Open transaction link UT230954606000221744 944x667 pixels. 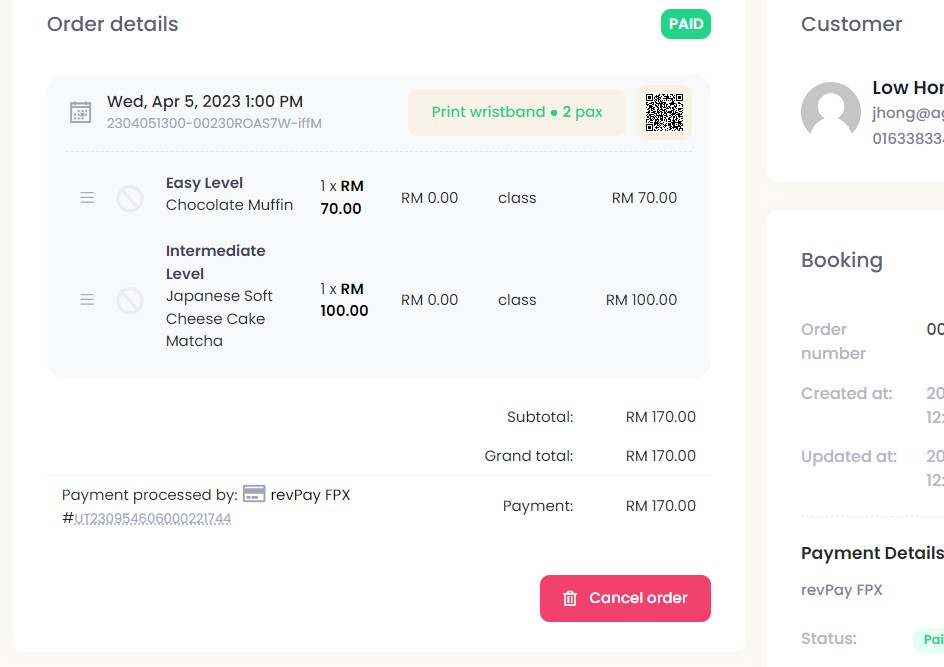pos(153,519)
